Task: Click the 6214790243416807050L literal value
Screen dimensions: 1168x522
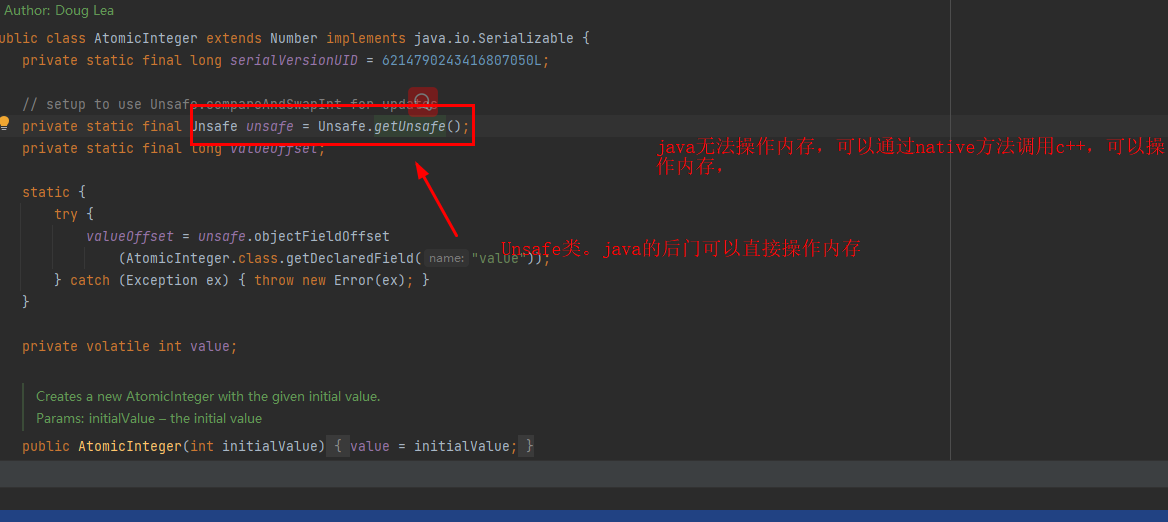Action: coord(462,60)
